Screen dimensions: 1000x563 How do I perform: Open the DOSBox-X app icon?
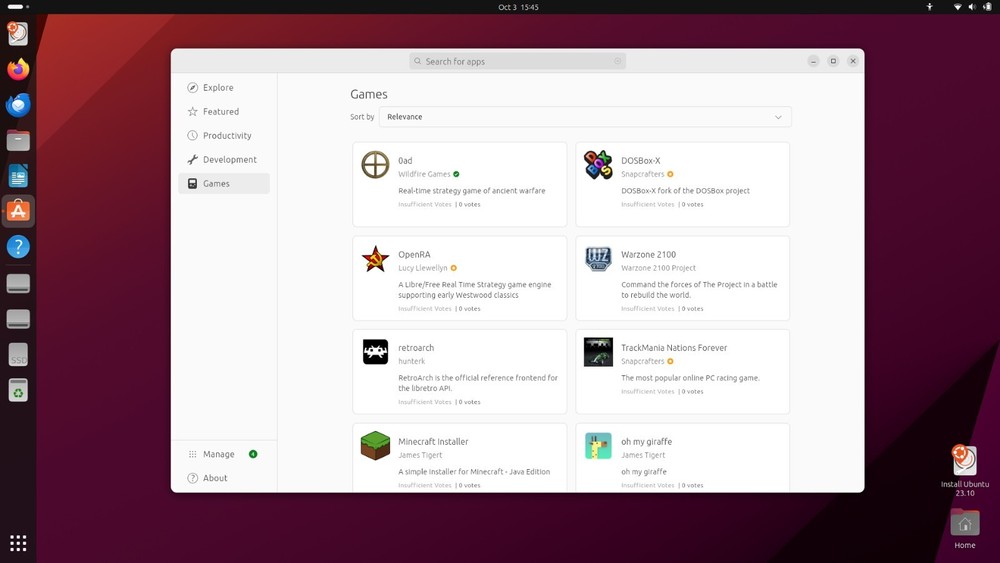tap(598, 165)
